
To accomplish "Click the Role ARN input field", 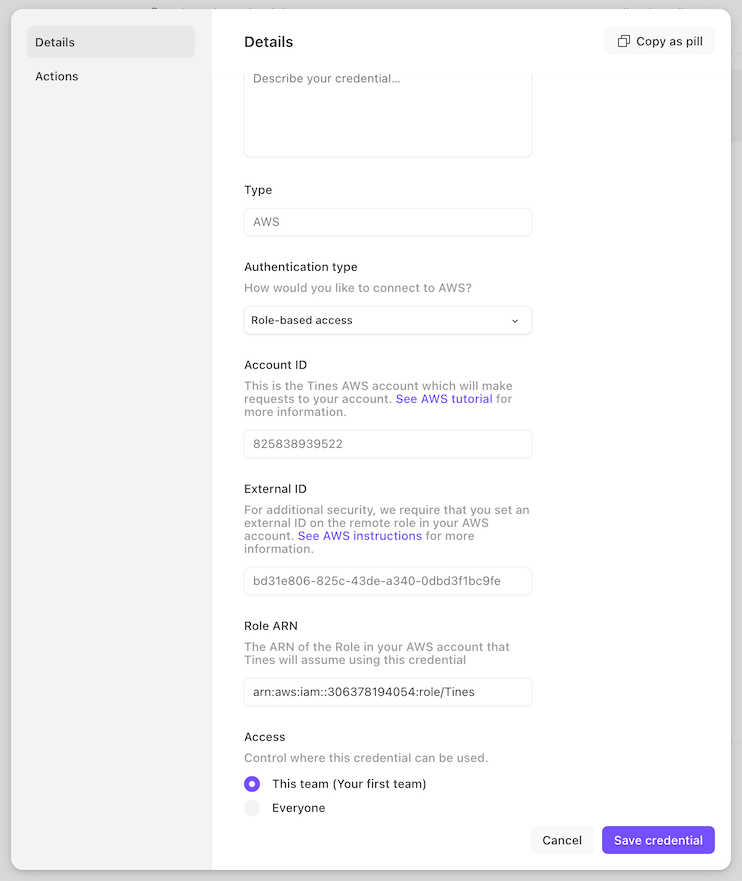I will [x=388, y=692].
